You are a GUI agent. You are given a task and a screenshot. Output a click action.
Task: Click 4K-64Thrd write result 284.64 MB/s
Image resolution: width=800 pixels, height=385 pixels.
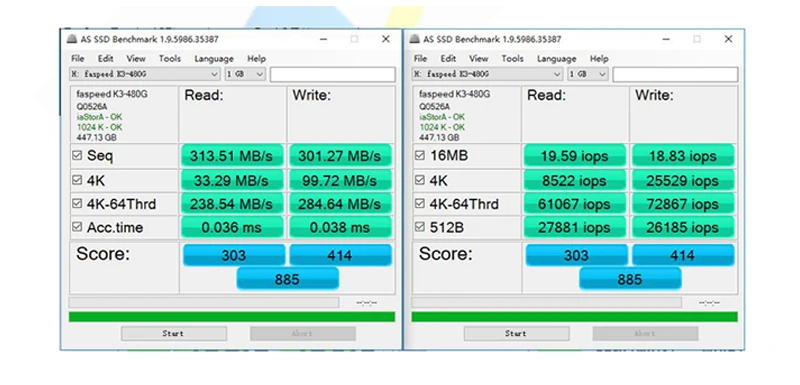point(340,204)
